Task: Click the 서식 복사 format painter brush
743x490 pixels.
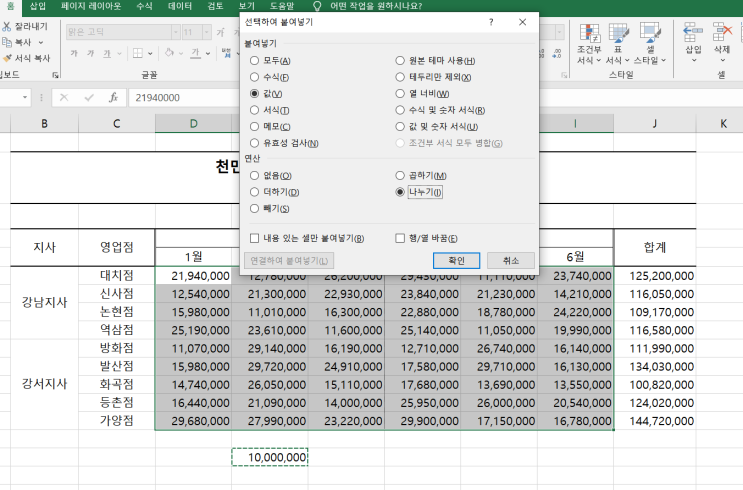Action: 7,58
